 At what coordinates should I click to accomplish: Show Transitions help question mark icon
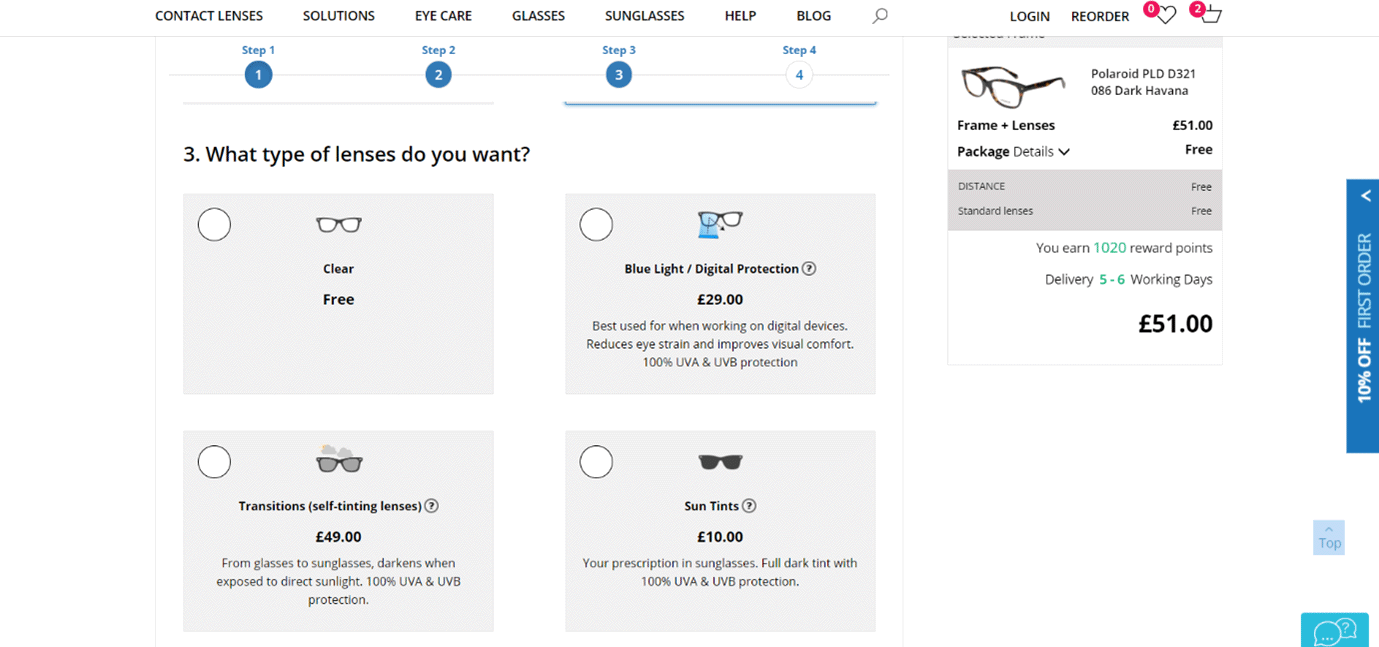pyautogui.click(x=431, y=506)
